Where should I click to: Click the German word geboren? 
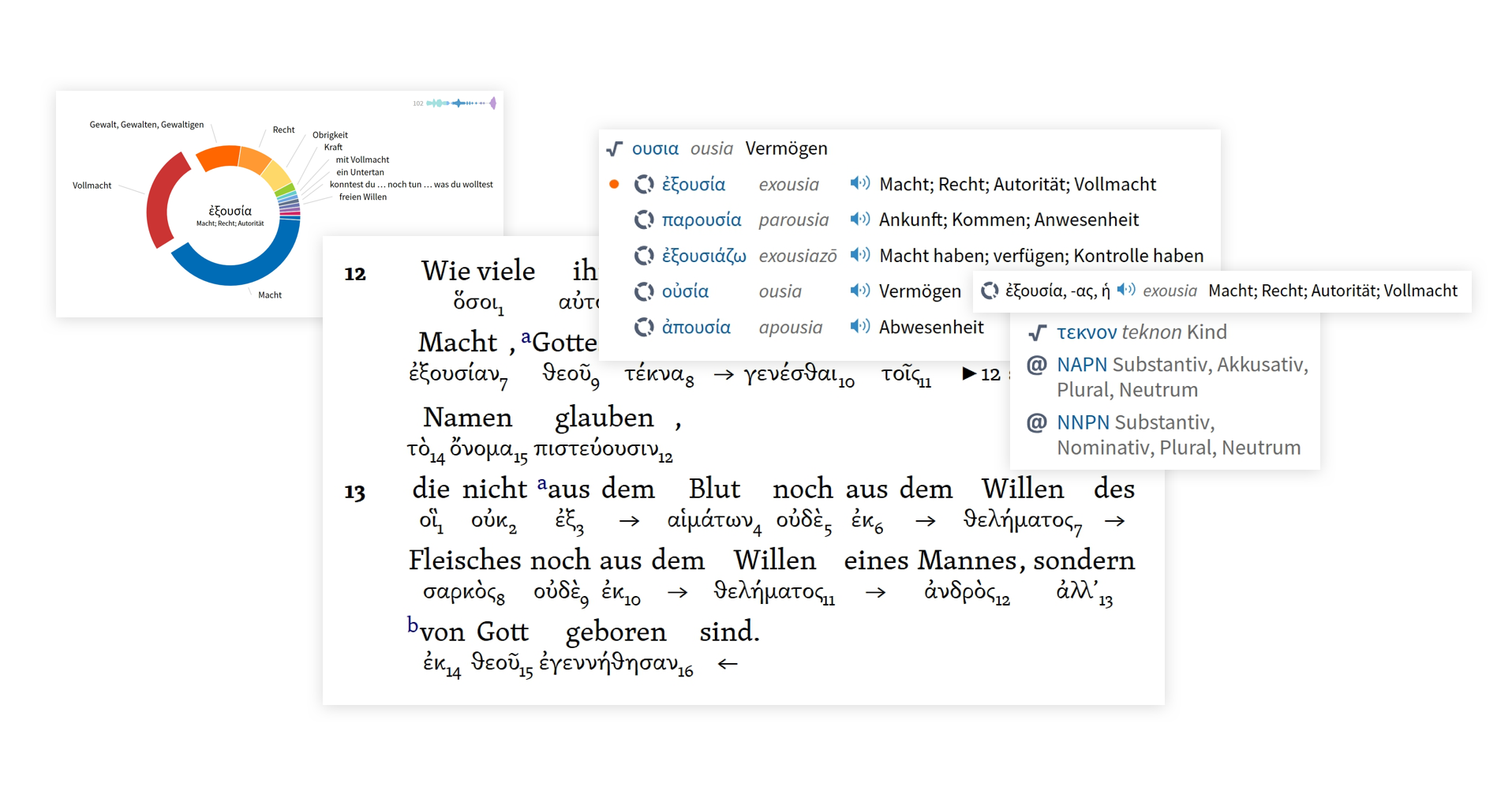point(616,632)
